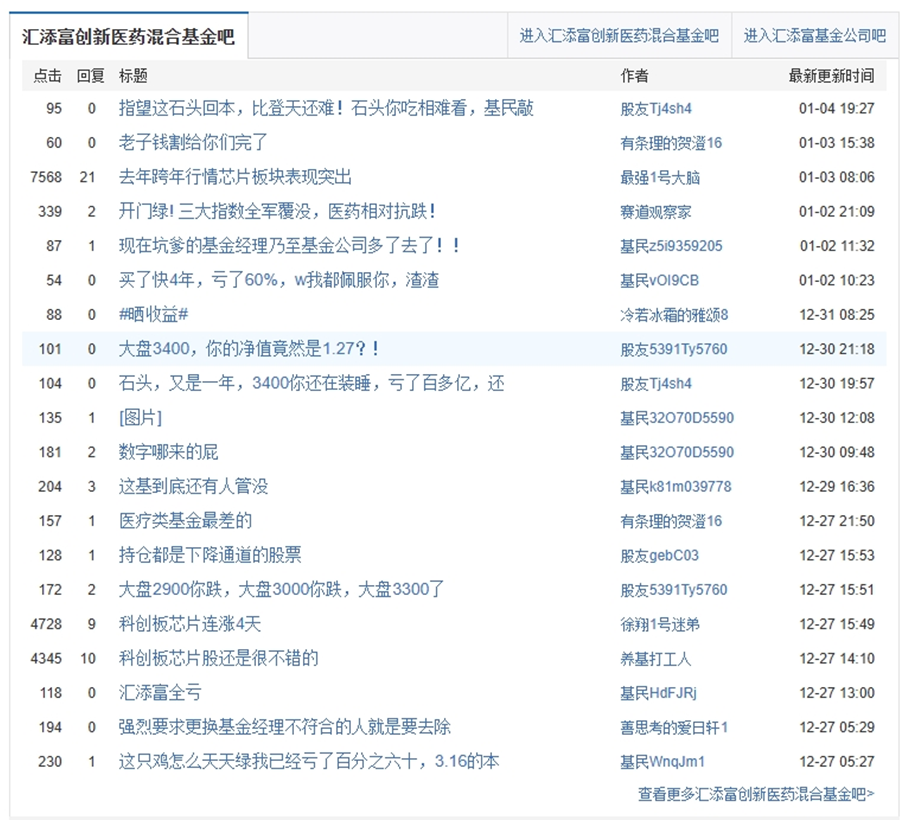Open author profile 赛道观察家

(656, 212)
